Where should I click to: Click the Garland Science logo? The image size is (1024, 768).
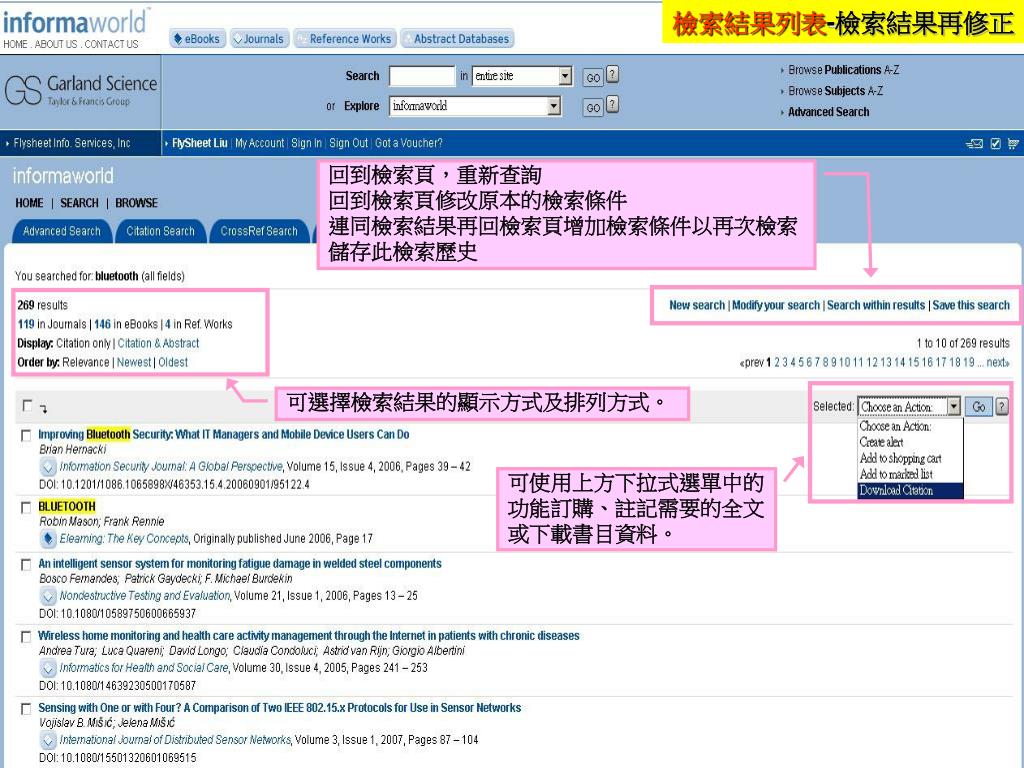coord(81,90)
